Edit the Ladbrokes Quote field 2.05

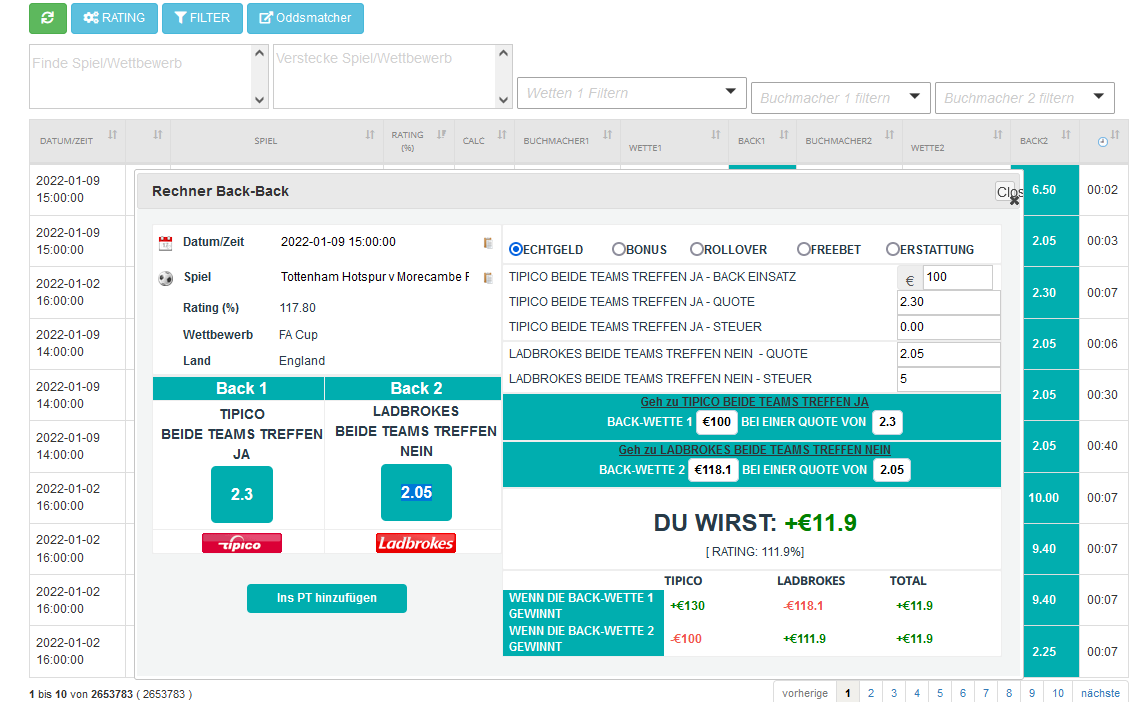(x=948, y=355)
